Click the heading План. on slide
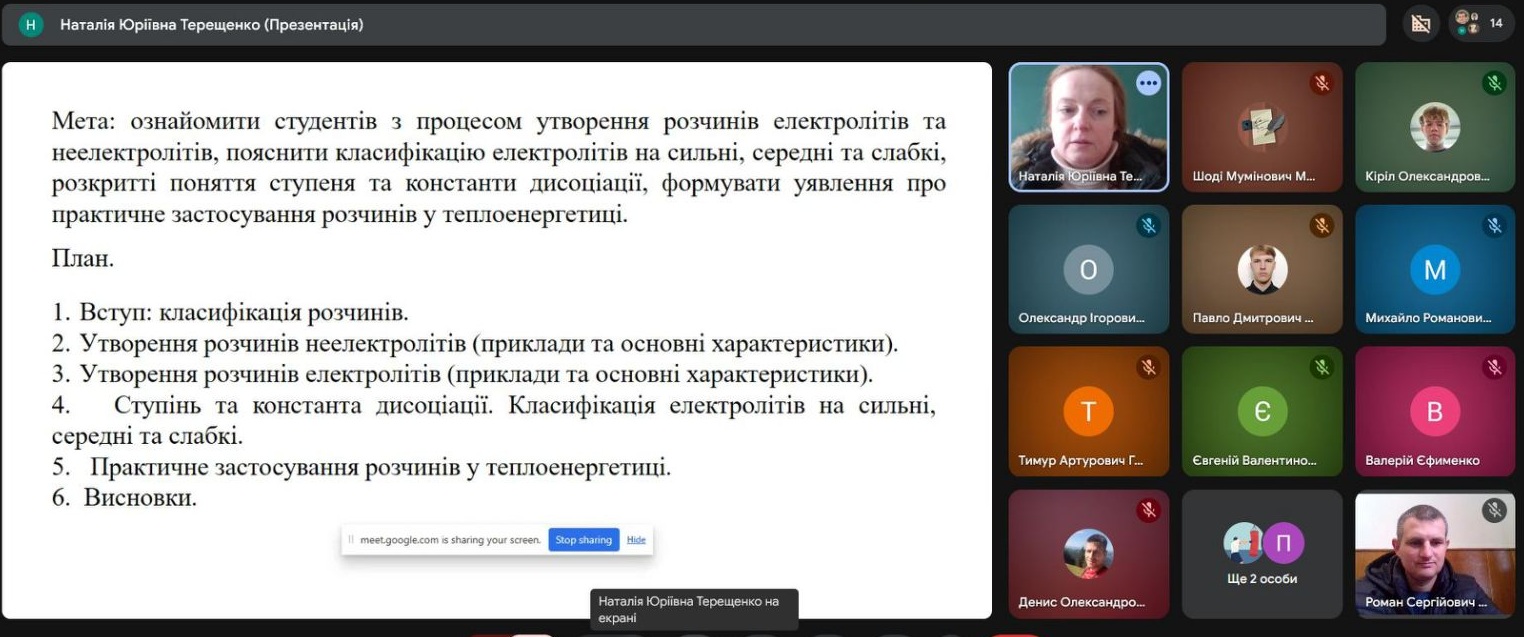Viewport: 1524px width, 637px height. [83, 258]
